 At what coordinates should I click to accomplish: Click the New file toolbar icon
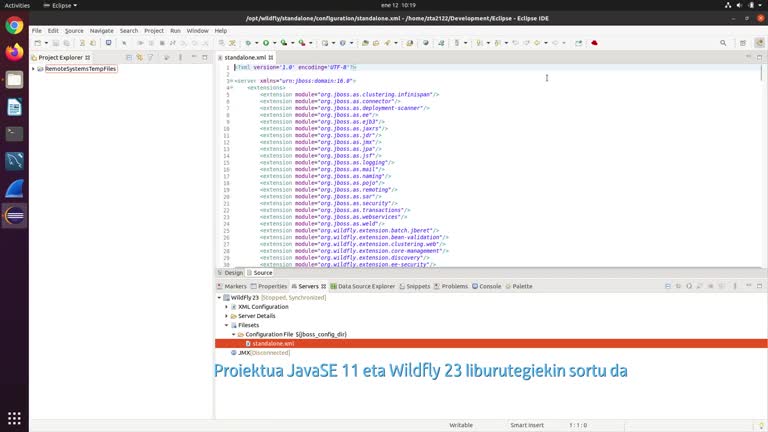coord(38,43)
